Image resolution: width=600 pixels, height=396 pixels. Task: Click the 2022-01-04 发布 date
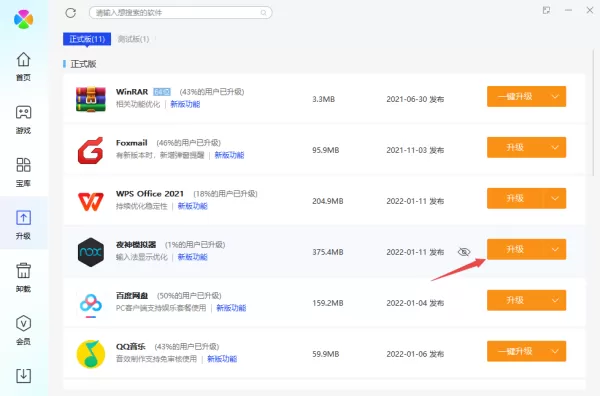click(415, 303)
